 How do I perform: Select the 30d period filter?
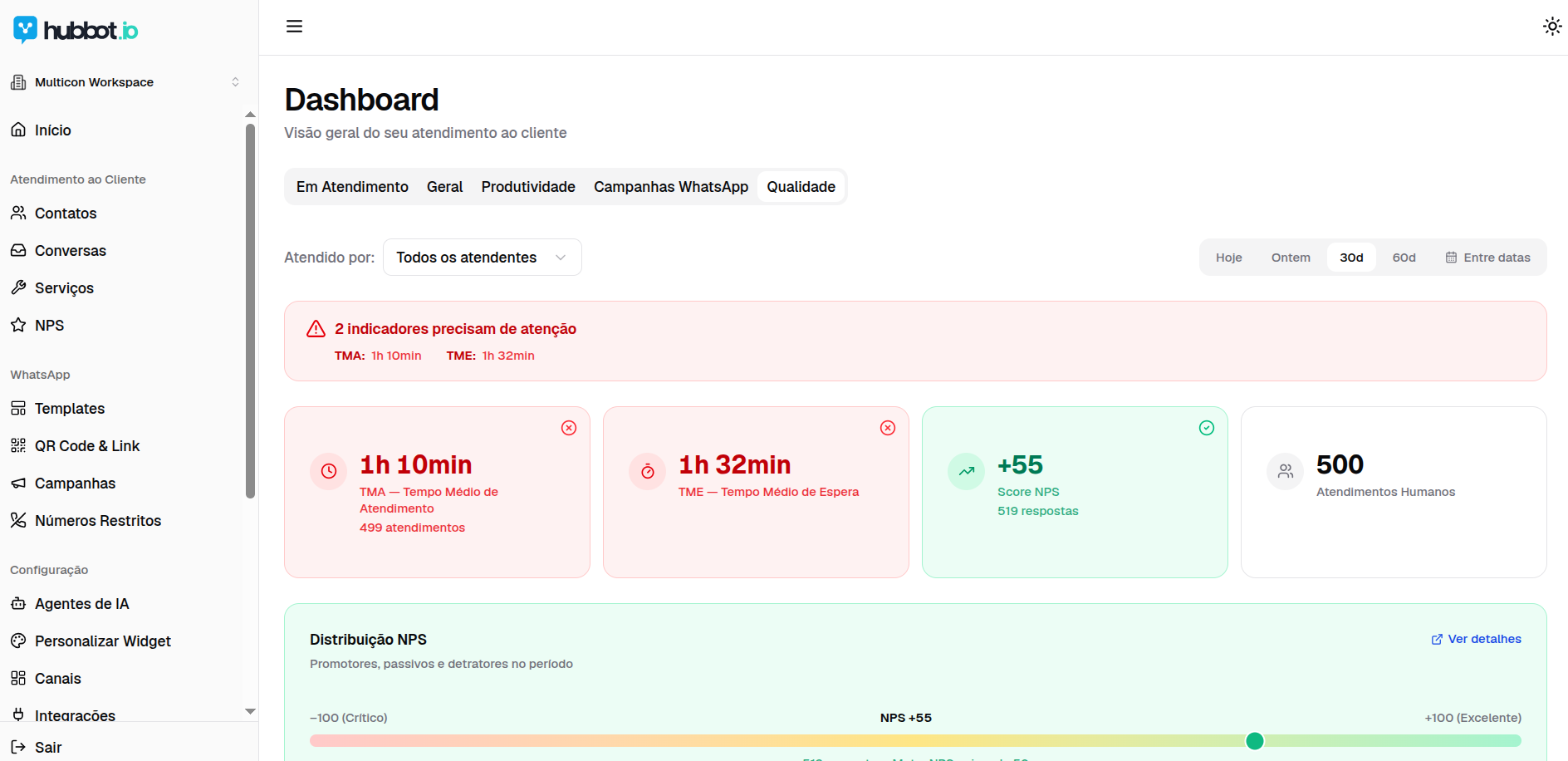point(1351,258)
